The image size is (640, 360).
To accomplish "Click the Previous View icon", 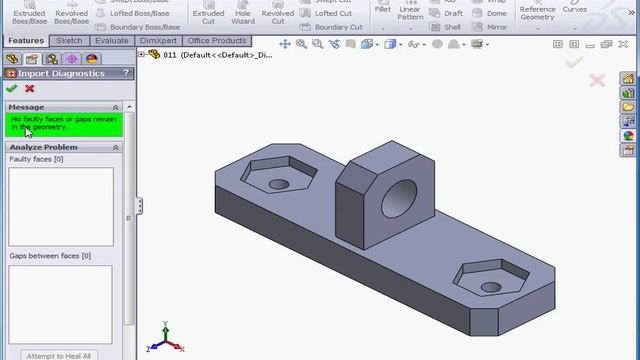I will point(334,44).
